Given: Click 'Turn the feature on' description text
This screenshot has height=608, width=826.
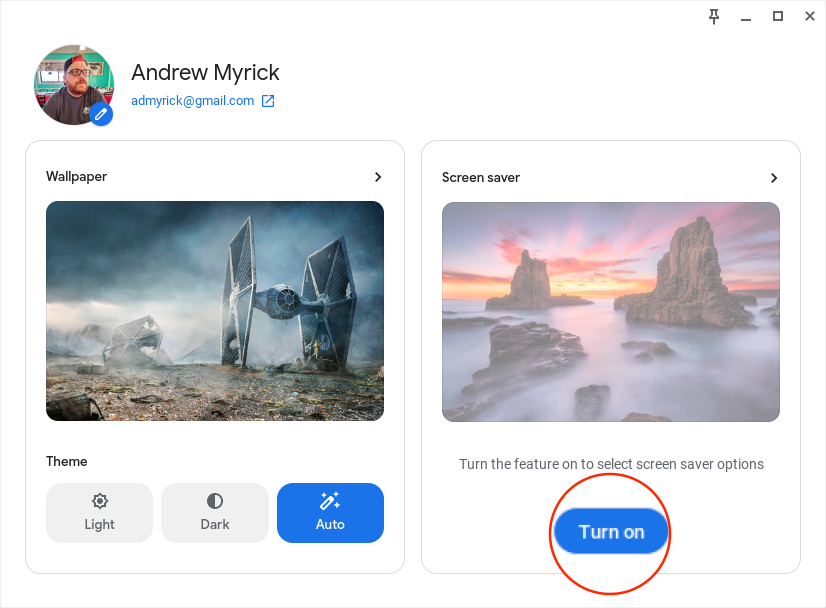Looking at the screenshot, I should coord(611,464).
